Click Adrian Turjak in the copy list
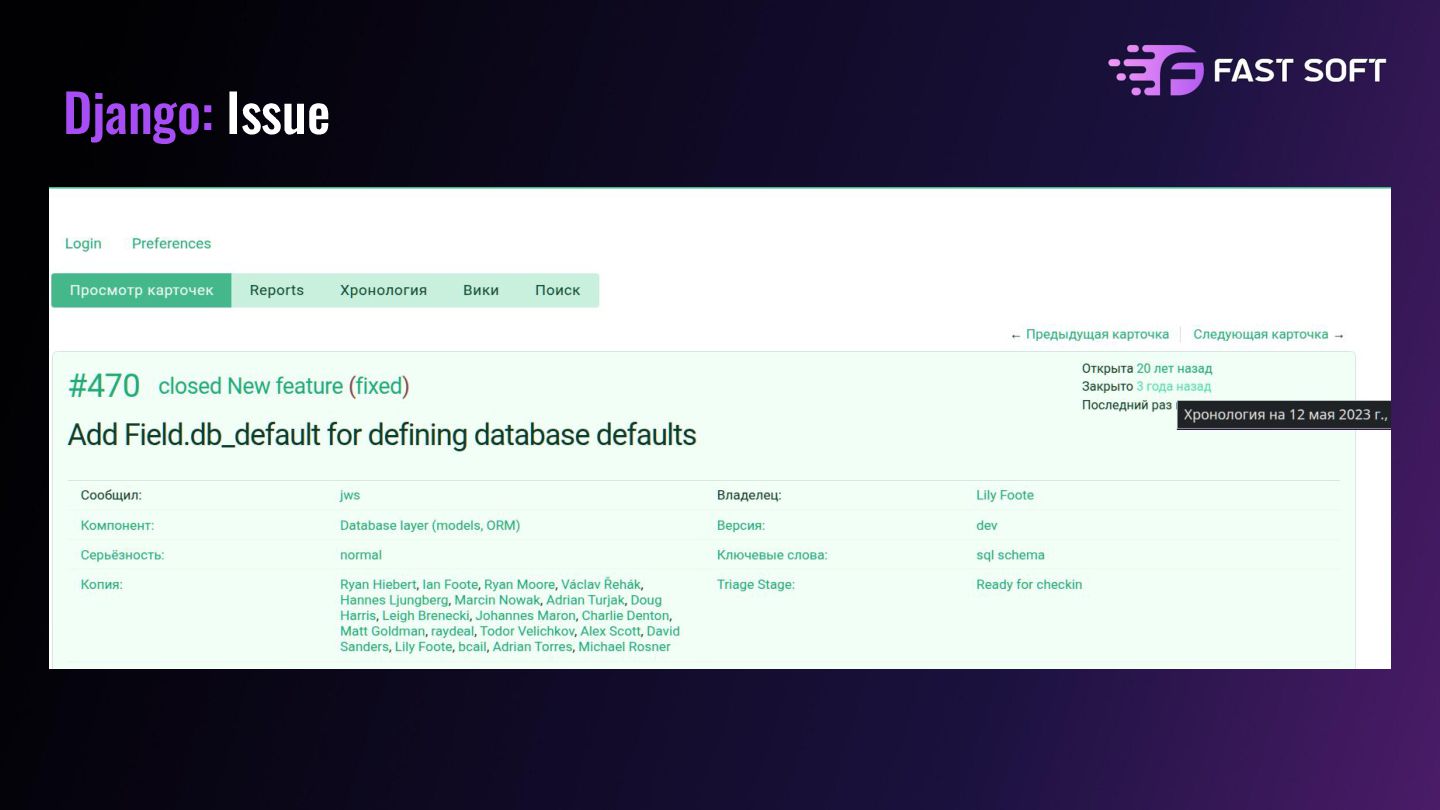 [x=585, y=600]
